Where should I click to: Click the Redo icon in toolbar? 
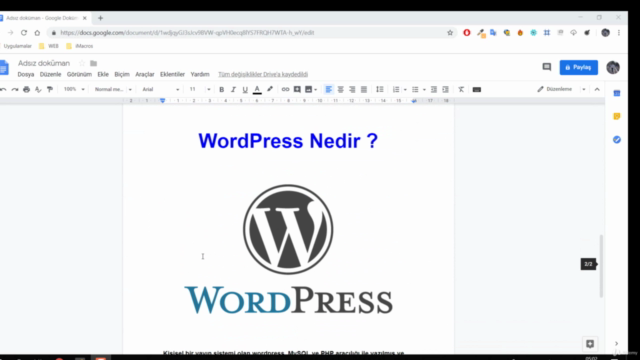click(x=15, y=89)
